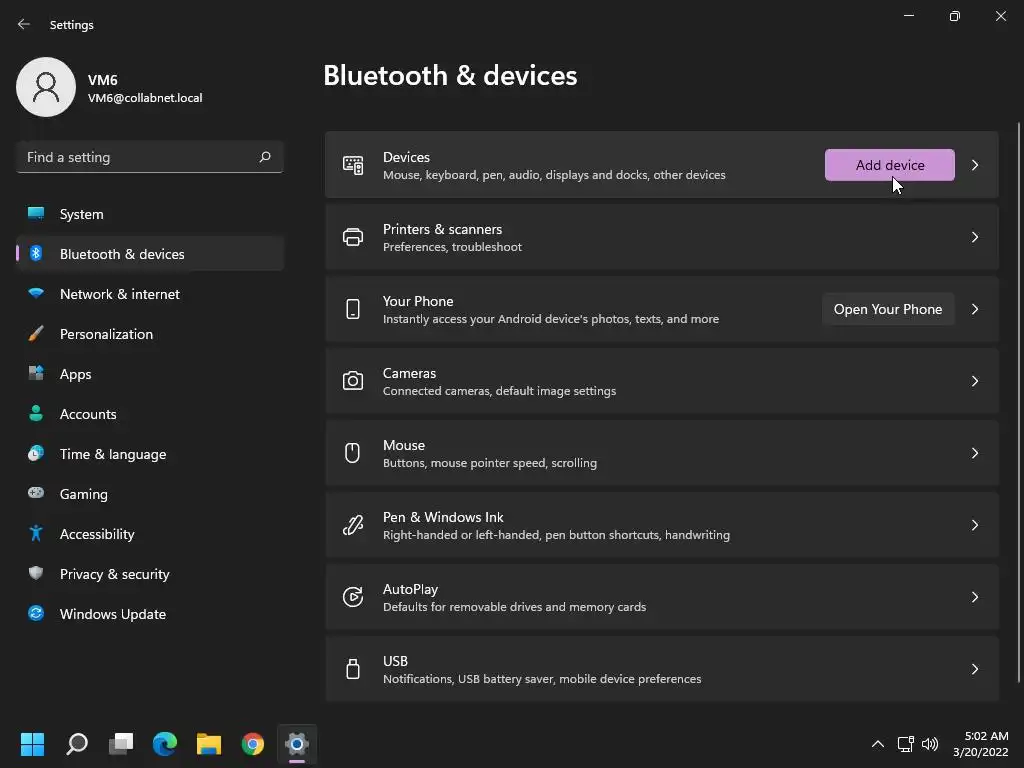Click the Open Your Phone button
This screenshot has height=768, width=1024.
point(888,309)
